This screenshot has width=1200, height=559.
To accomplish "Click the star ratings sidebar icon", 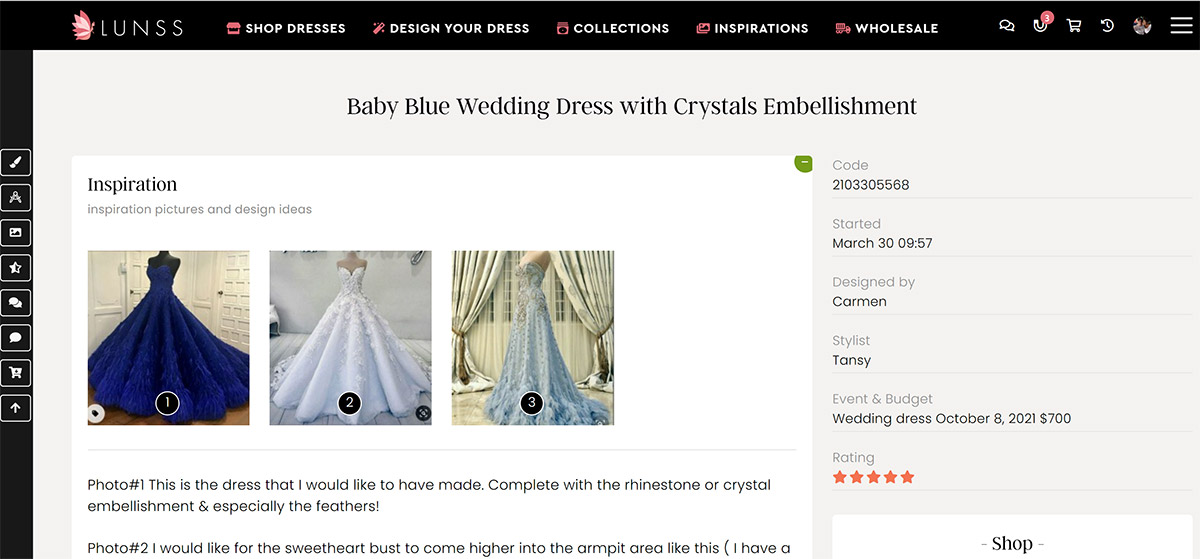I will click(x=16, y=268).
